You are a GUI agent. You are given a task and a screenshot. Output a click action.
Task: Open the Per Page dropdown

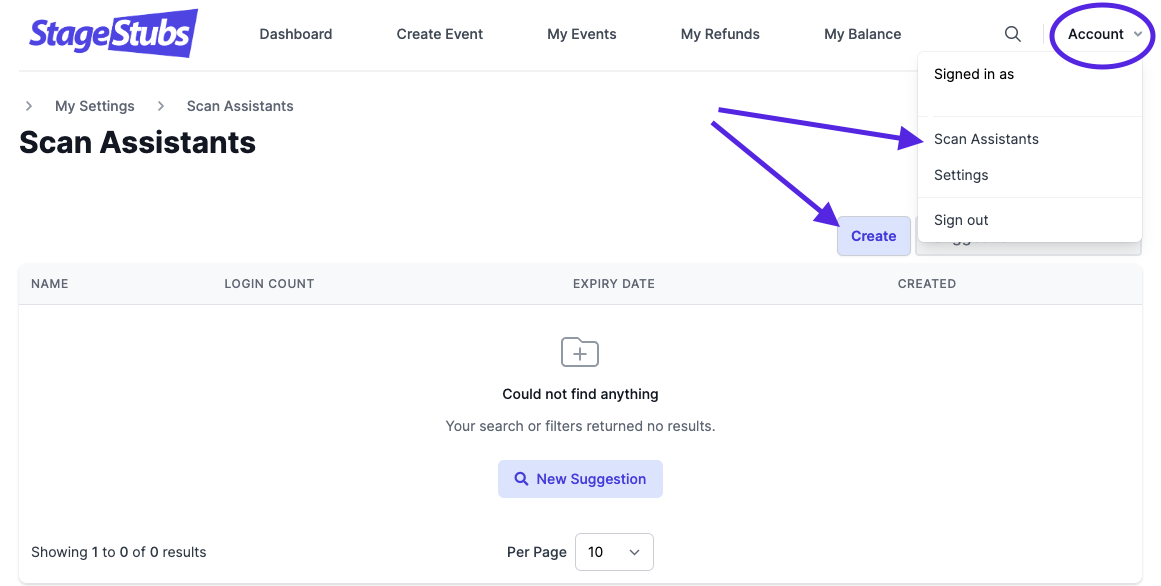pos(614,552)
